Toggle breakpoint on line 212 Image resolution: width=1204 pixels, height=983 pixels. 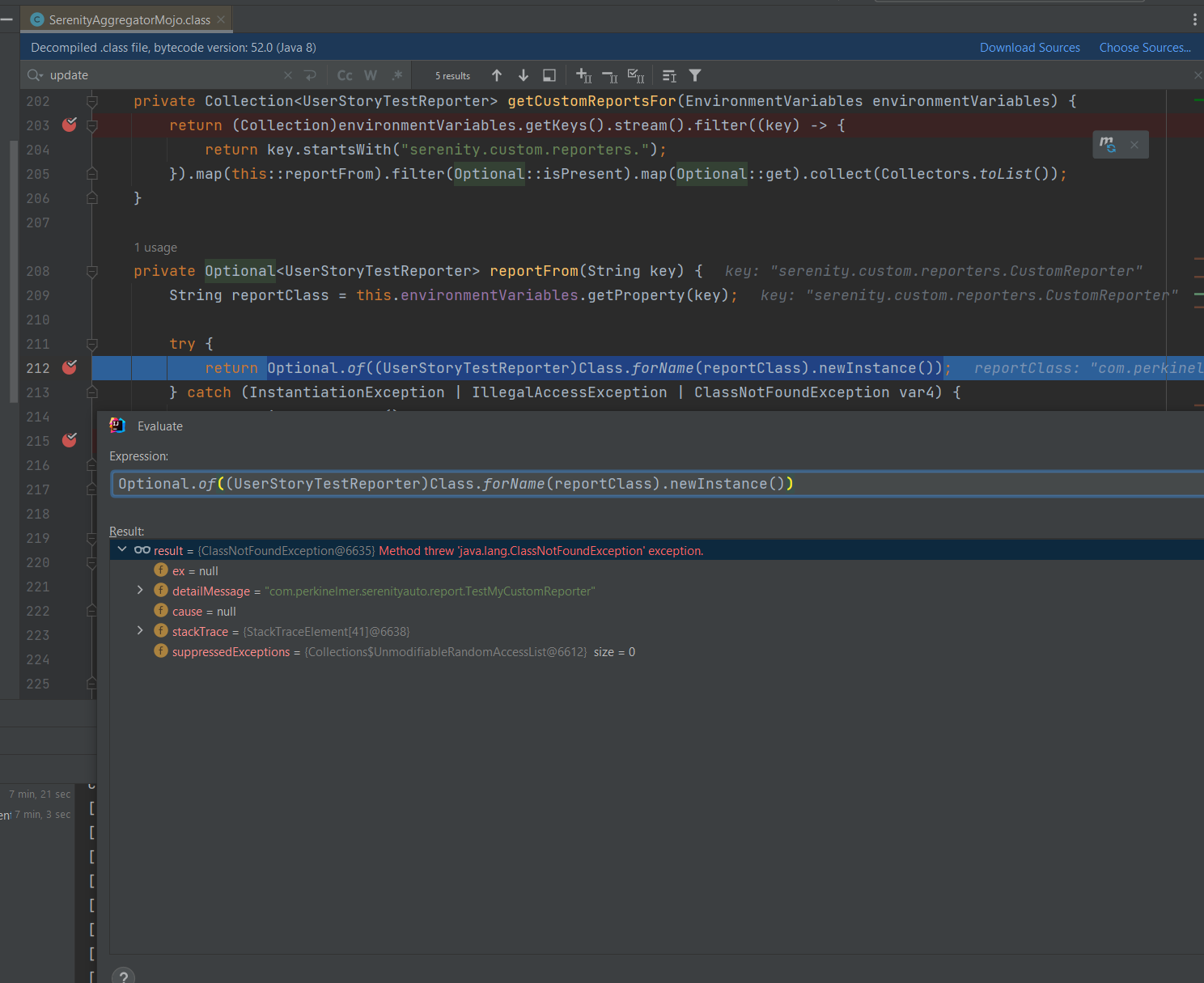coord(70,367)
